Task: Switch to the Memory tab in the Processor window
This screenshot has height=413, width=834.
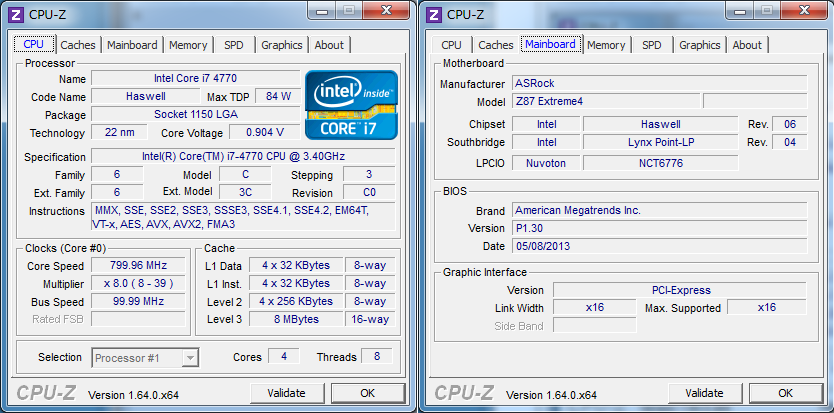Action: pyautogui.click(x=188, y=45)
